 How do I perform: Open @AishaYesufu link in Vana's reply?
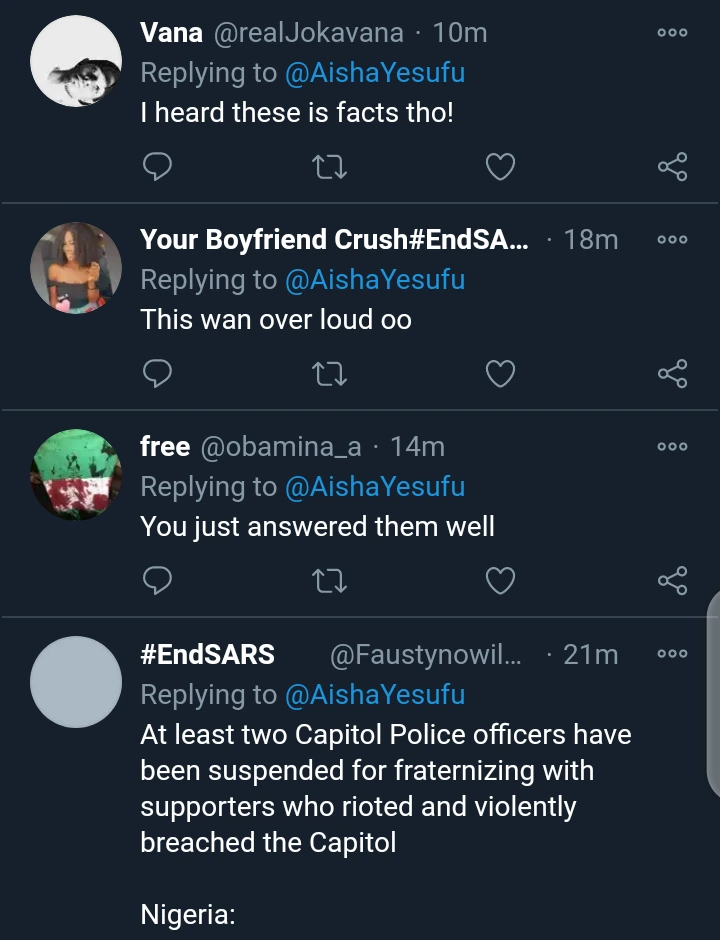375,73
